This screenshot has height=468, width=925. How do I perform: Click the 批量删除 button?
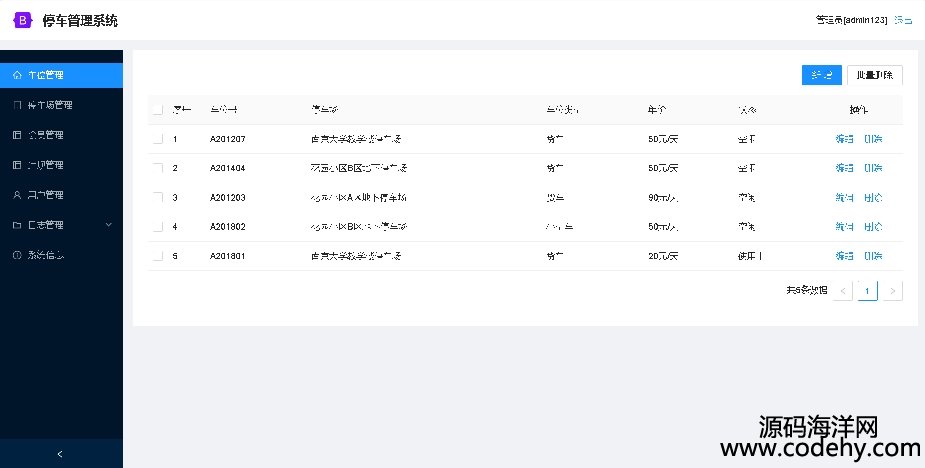pyautogui.click(x=874, y=75)
